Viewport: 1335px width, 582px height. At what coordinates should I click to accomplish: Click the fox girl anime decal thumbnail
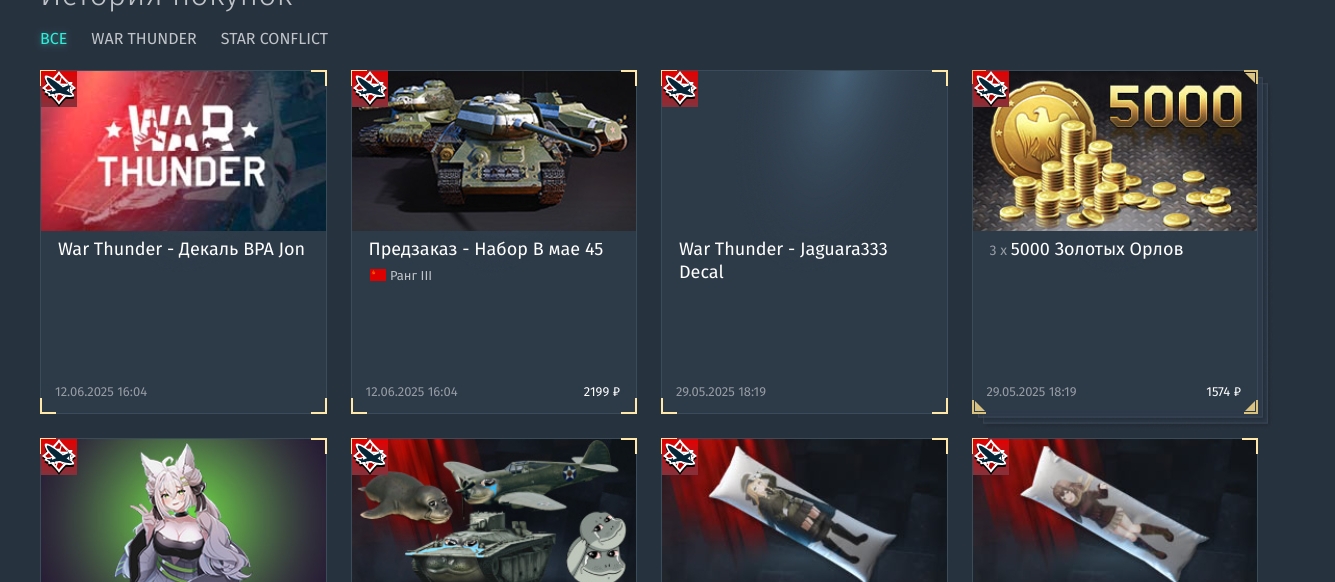(183, 510)
